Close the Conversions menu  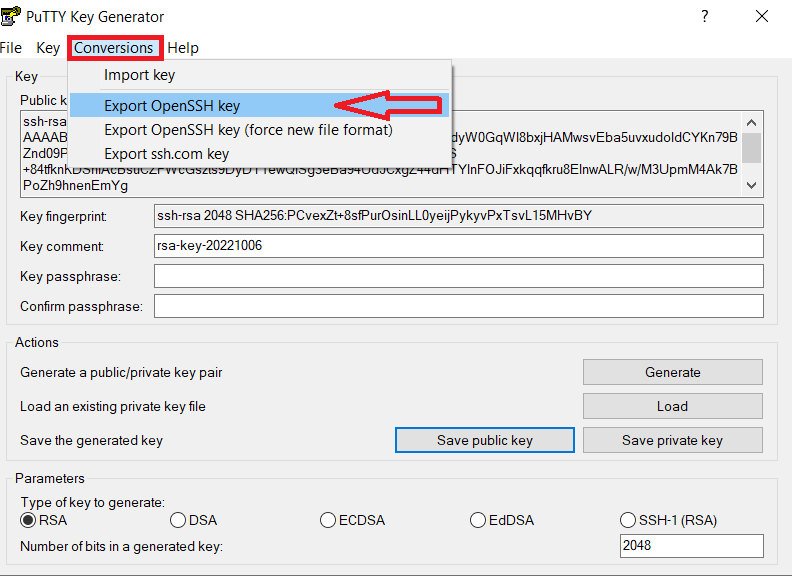point(114,48)
